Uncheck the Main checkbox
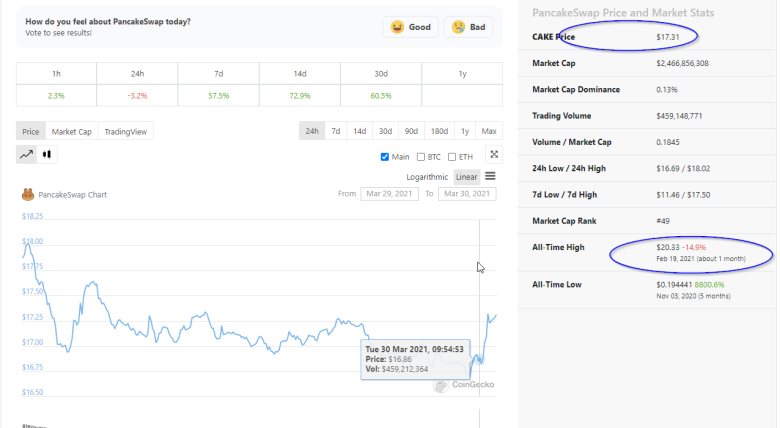This screenshot has height=428, width=780. [386, 157]
